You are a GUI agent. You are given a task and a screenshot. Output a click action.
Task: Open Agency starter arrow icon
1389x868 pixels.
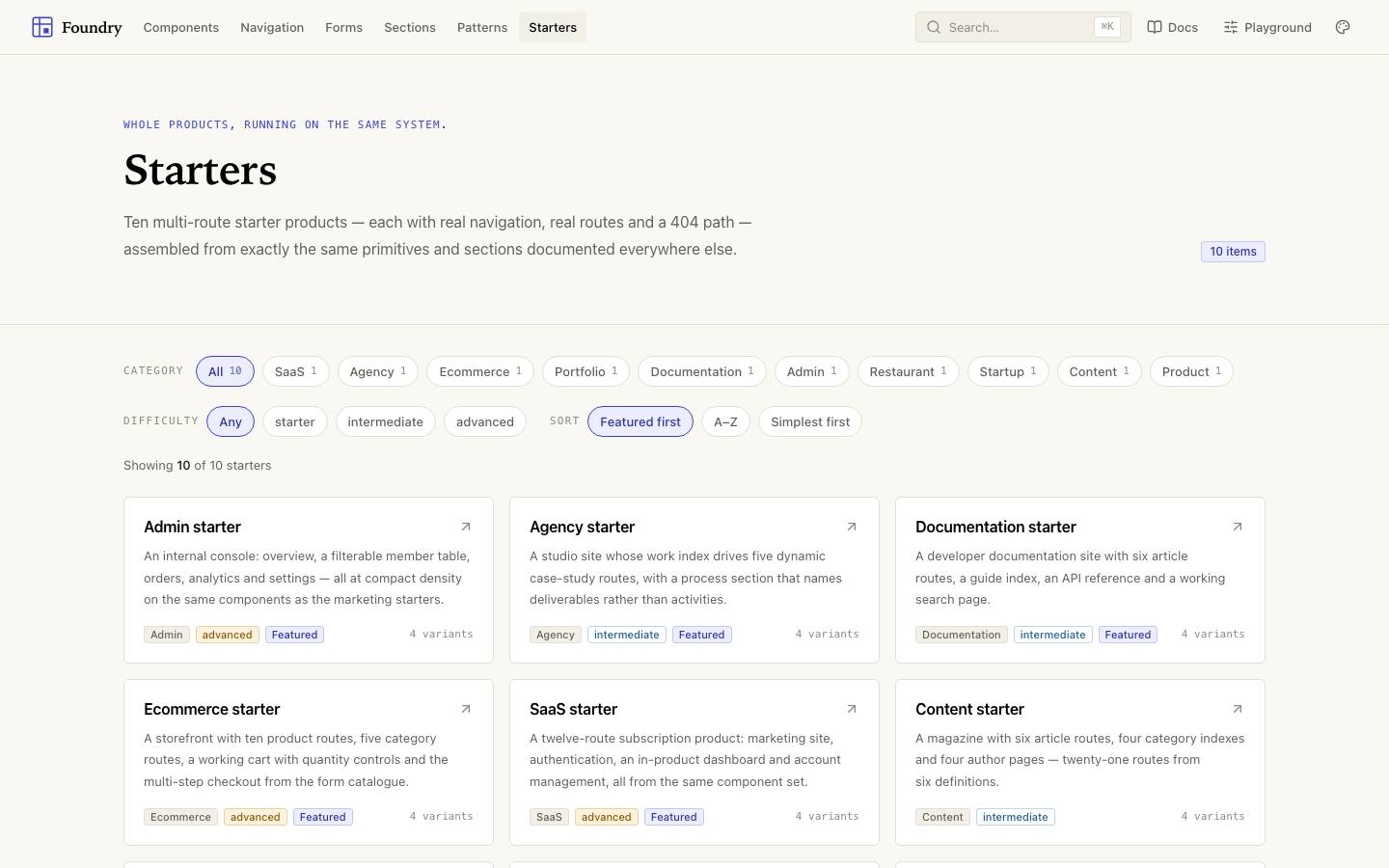click(852, 527)
